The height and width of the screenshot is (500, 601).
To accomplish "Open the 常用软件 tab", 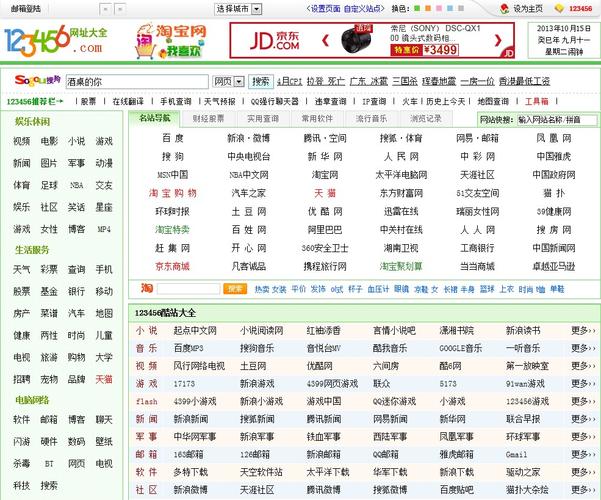I will [317, 119].
